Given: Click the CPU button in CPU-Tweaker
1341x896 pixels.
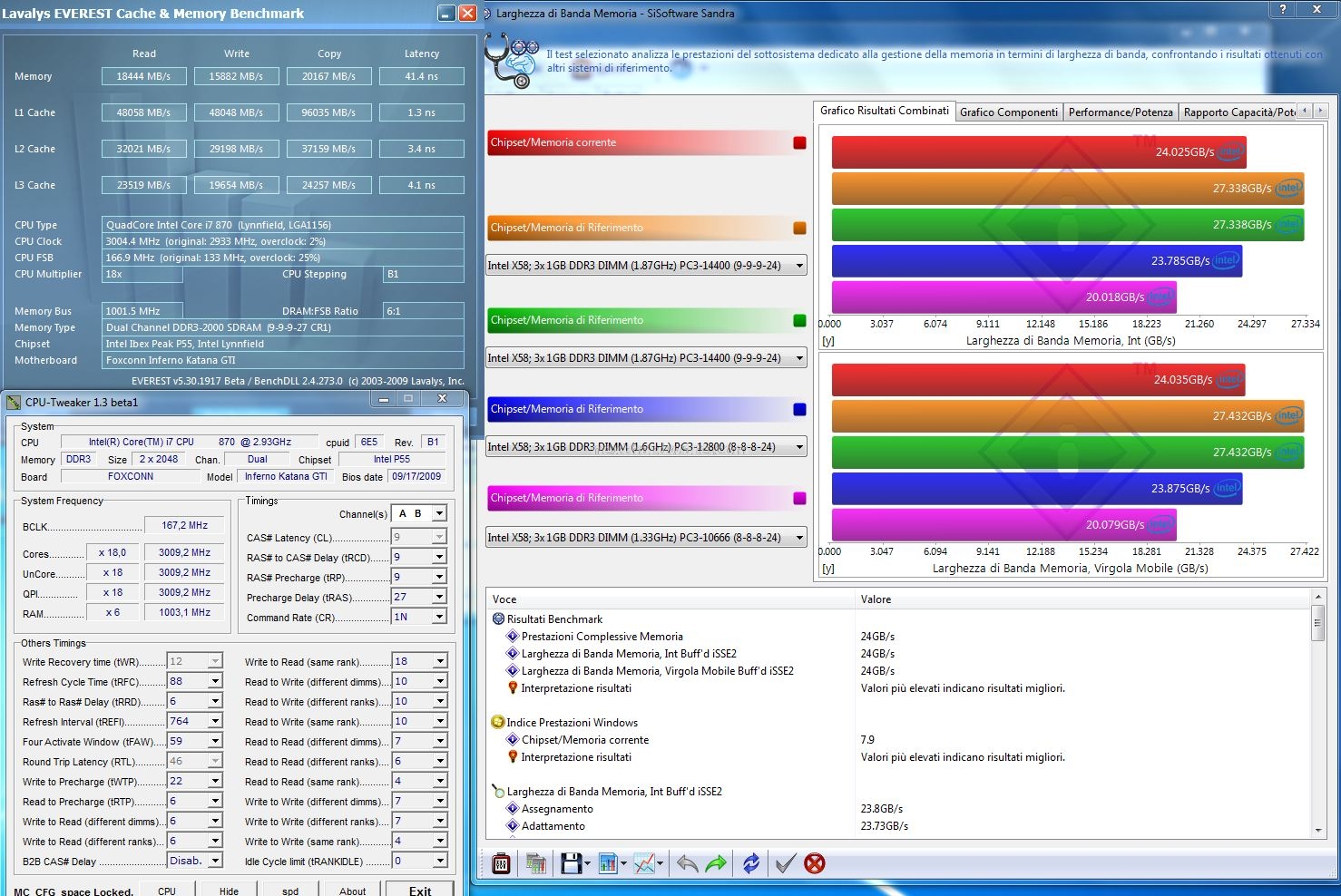Looking at the screenshot, I should tap(167, 890).
